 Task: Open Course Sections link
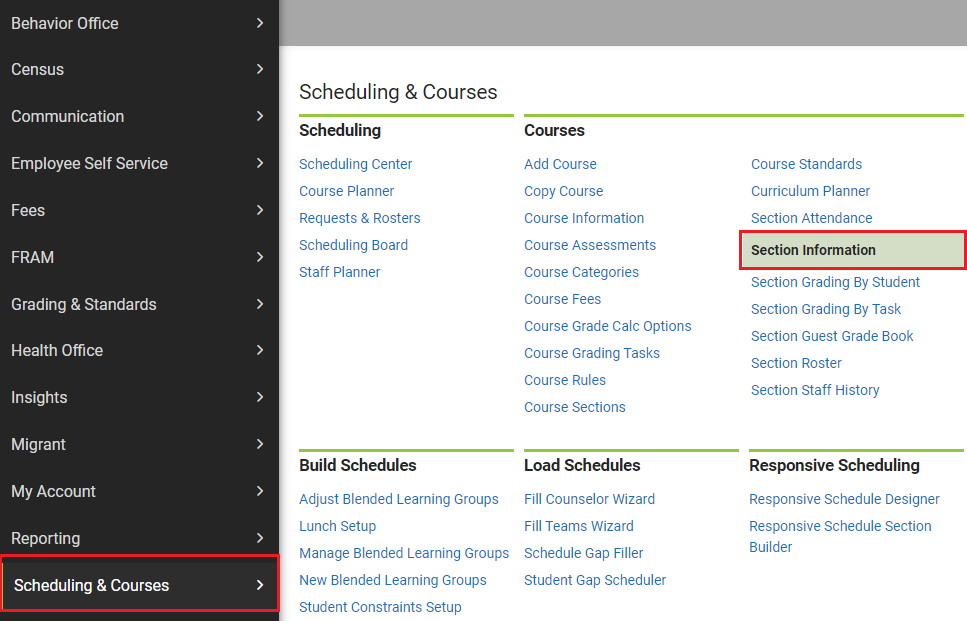coord(575,407)
